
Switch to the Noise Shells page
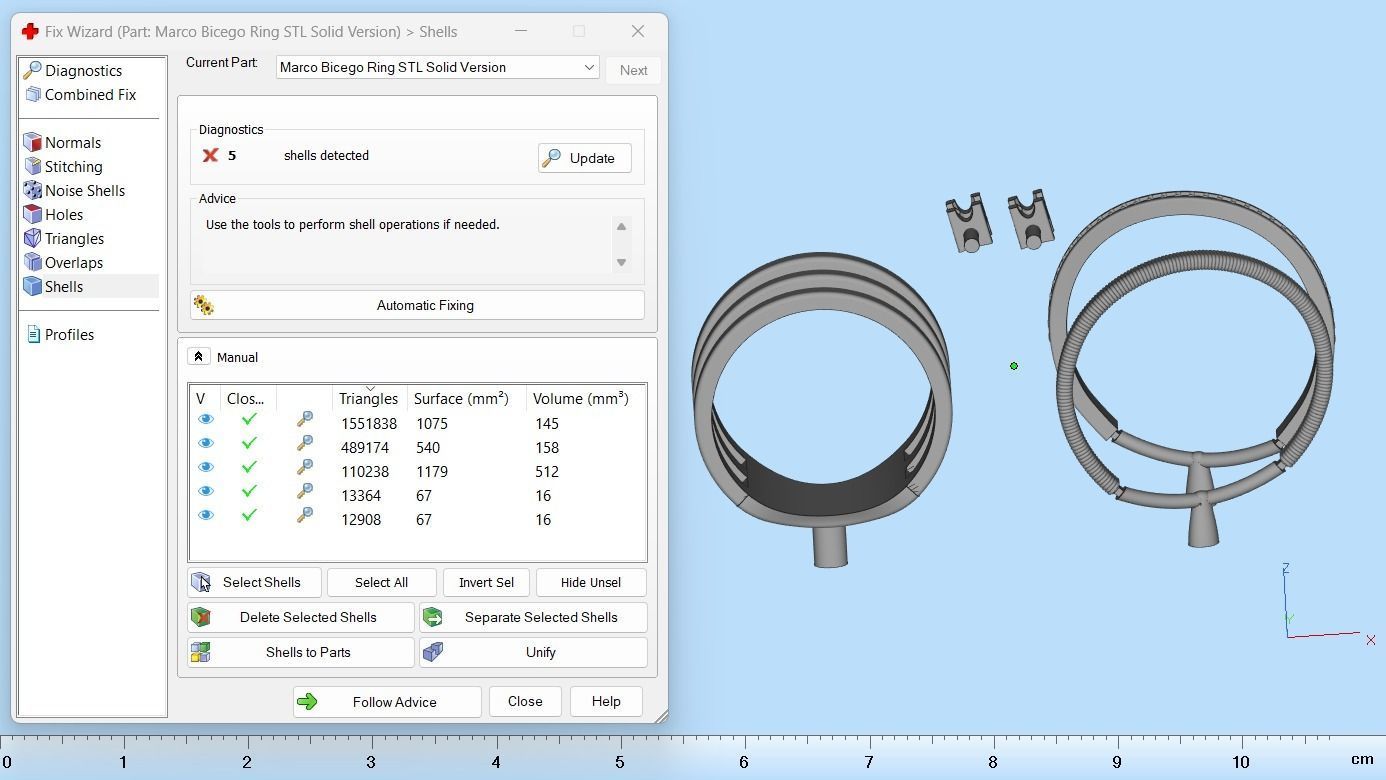point(85,190)
